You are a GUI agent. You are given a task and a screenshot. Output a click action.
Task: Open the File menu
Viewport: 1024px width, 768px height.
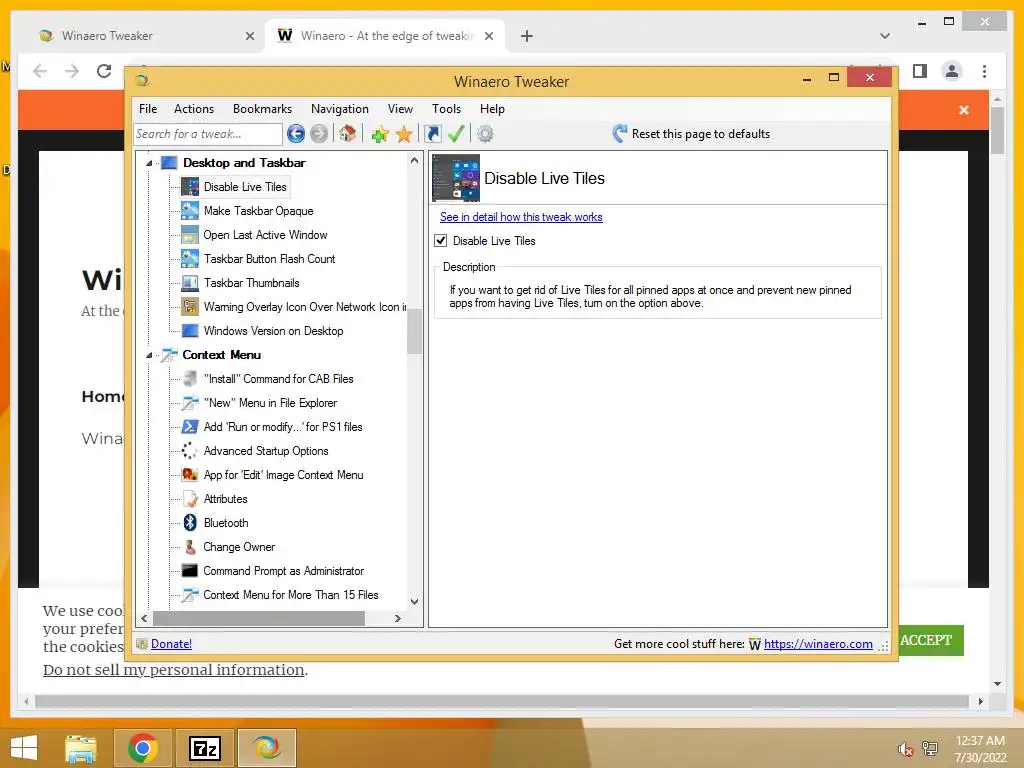[x=148, y=109]
